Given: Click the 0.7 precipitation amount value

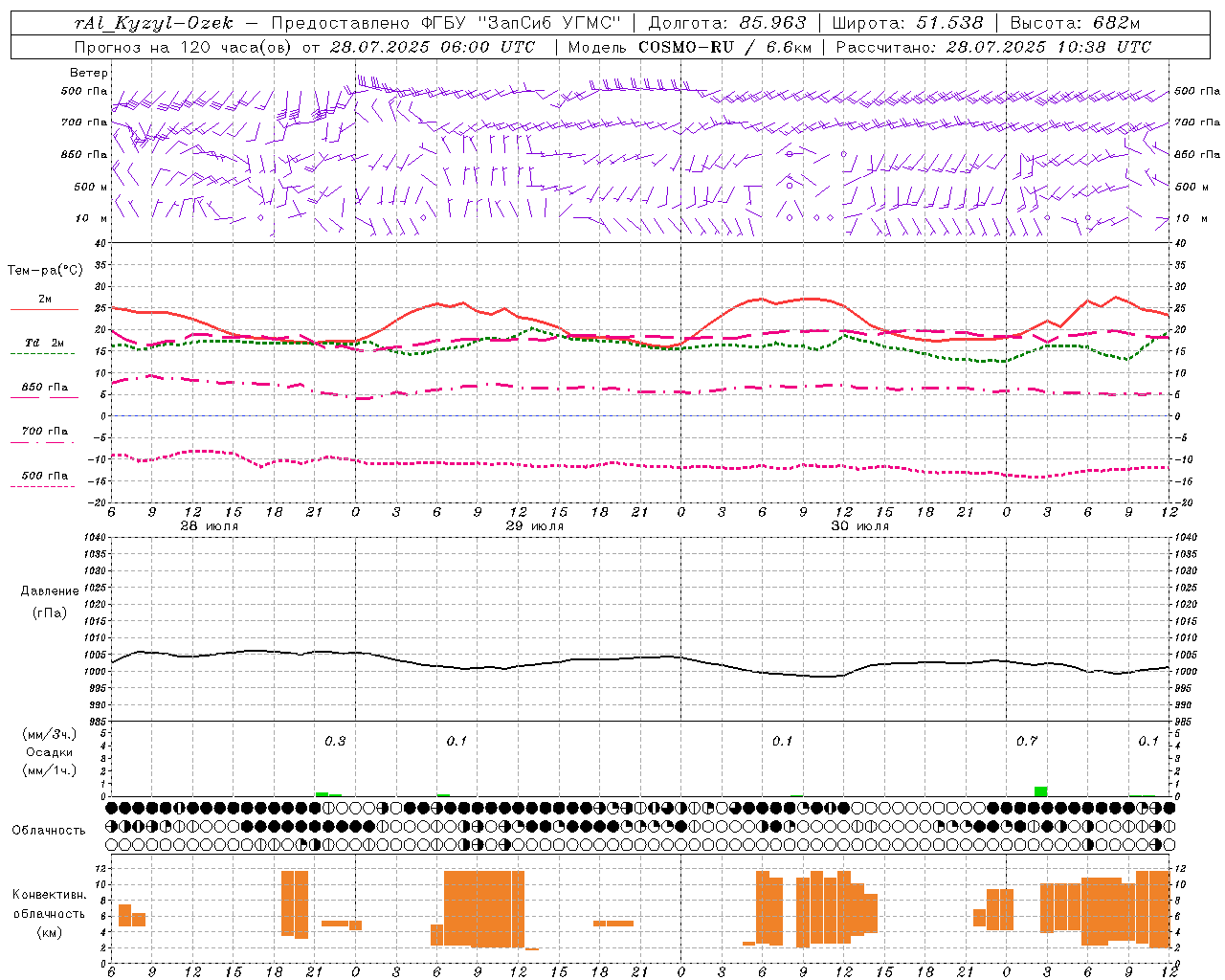Looking at the screenshot, I should click(1026, 742).
